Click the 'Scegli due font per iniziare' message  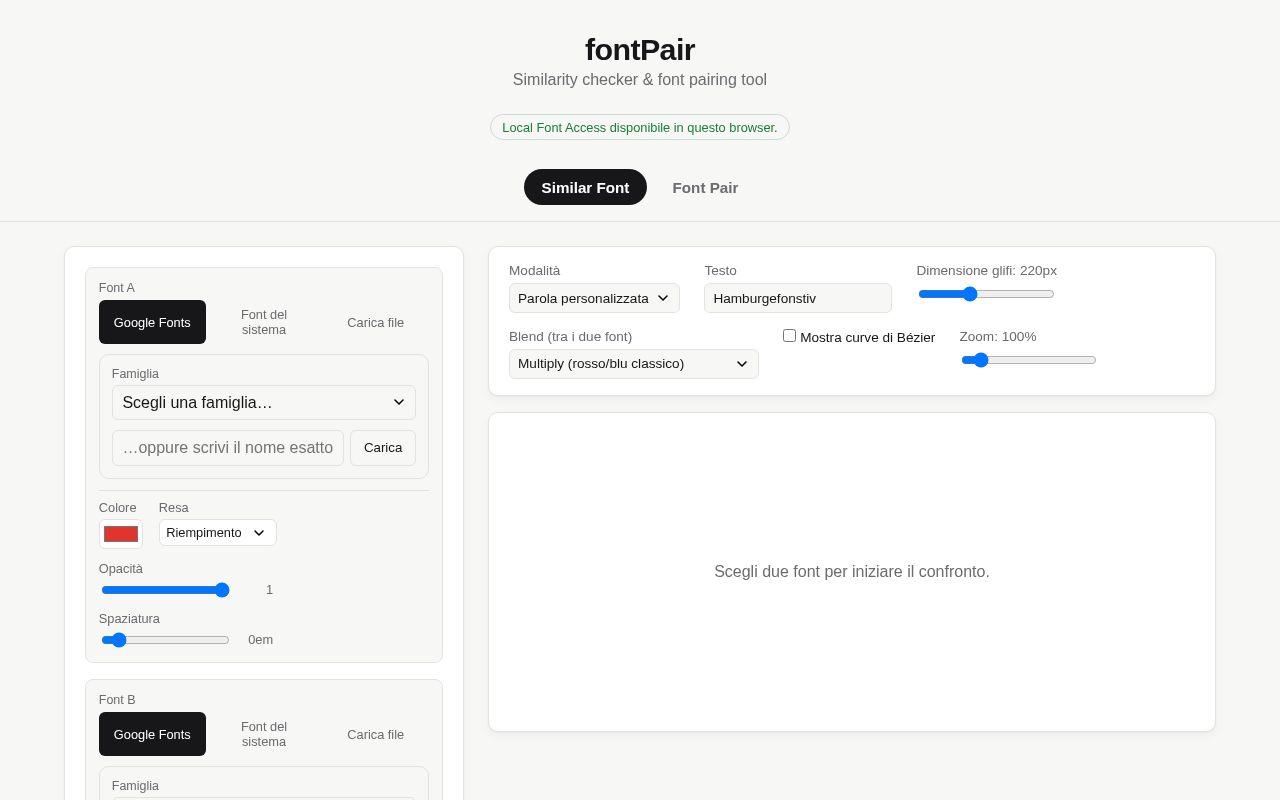click(x=852, y=572)
